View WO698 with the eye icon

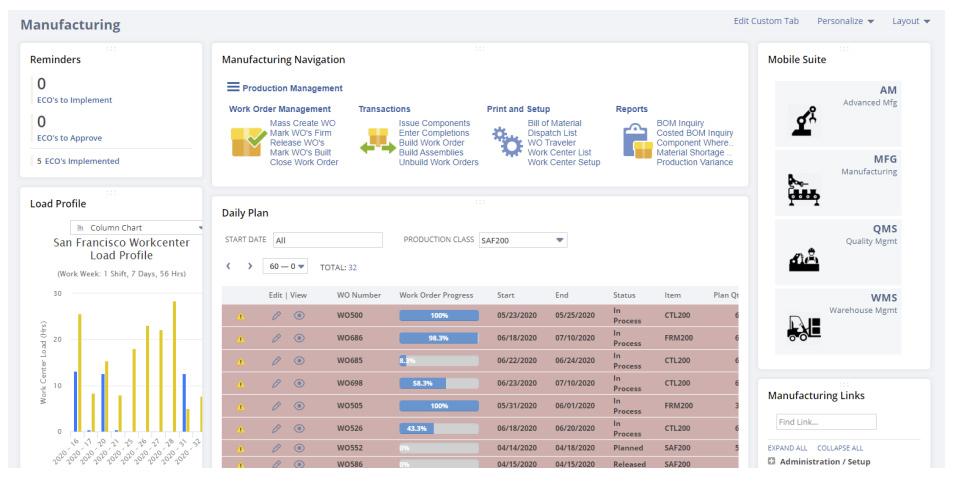pos(299,383)
